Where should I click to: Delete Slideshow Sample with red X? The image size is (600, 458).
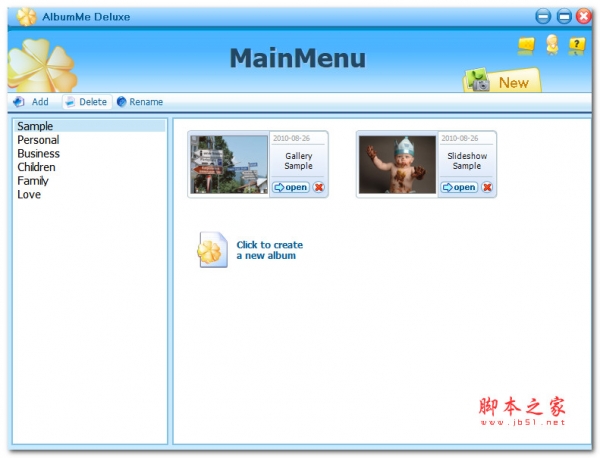pos(487,187)
